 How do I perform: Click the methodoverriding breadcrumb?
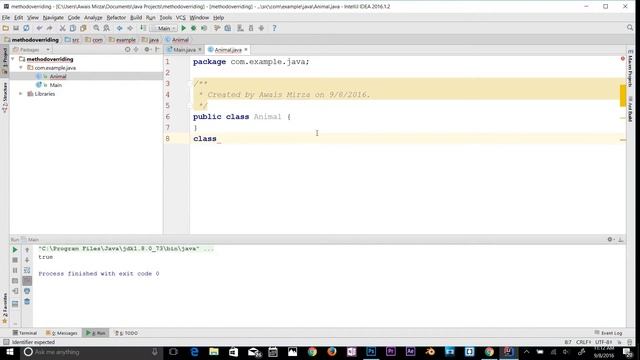coord(32,40)
